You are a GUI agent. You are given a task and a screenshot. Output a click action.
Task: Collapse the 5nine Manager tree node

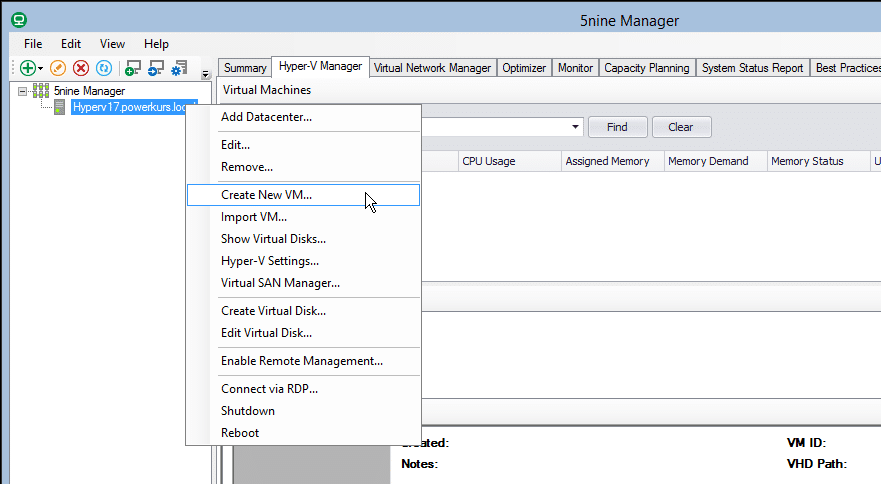tap(22, 91)
